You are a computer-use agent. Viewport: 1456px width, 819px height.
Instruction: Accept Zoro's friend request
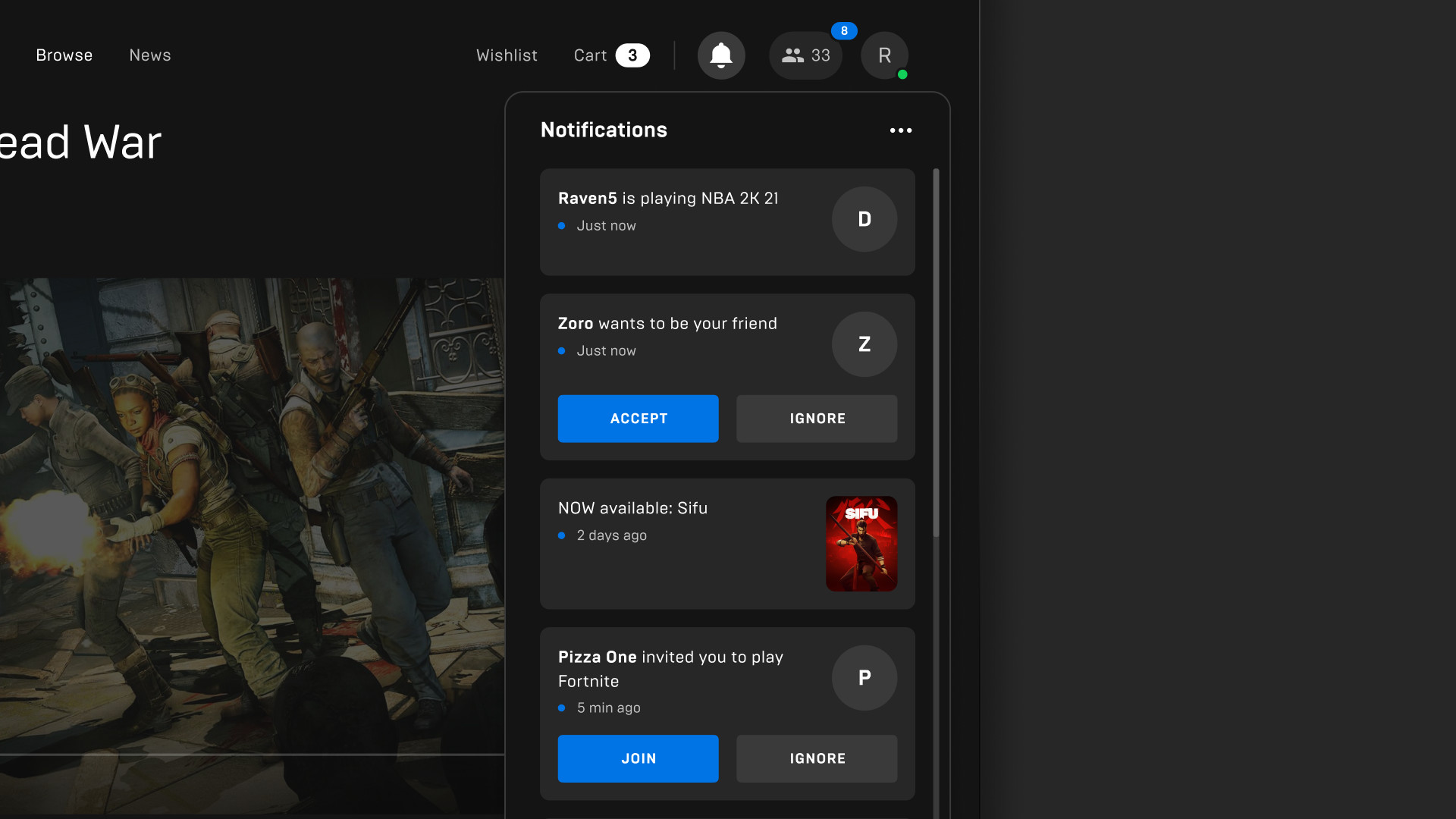coord(638,418)
